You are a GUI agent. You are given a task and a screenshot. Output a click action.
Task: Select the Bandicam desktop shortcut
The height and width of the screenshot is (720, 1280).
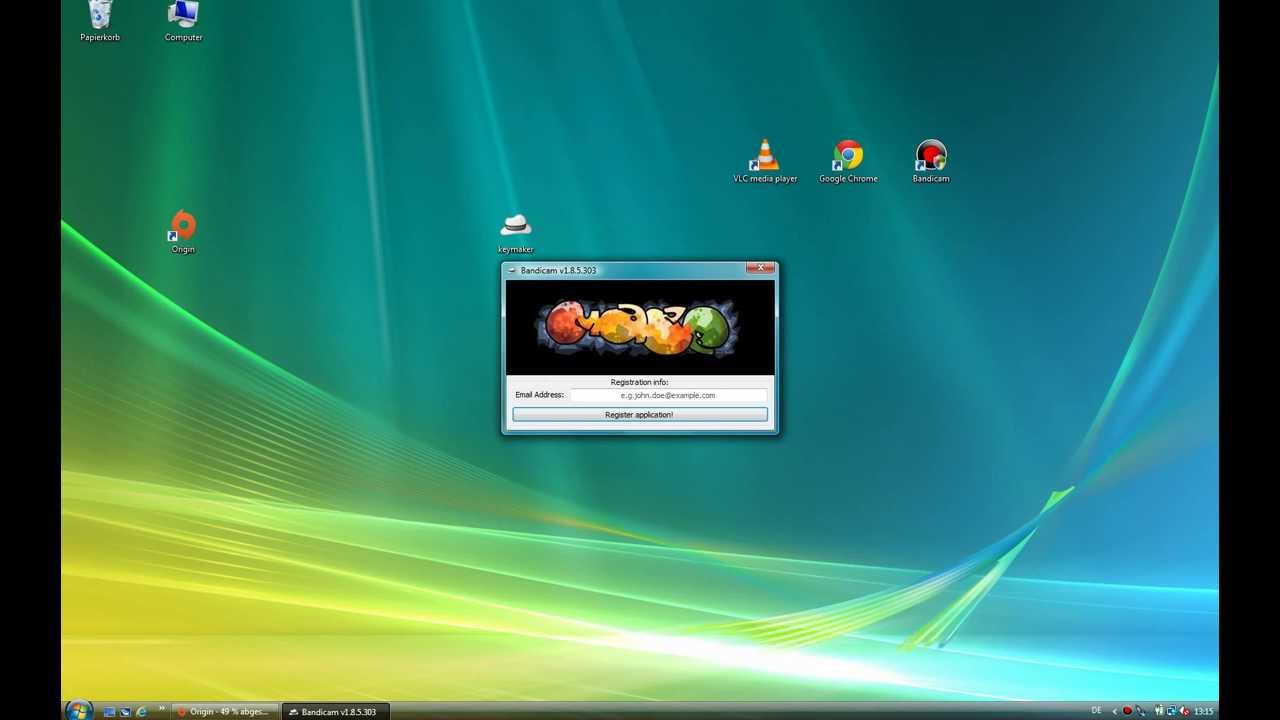(x=931, y=161)
